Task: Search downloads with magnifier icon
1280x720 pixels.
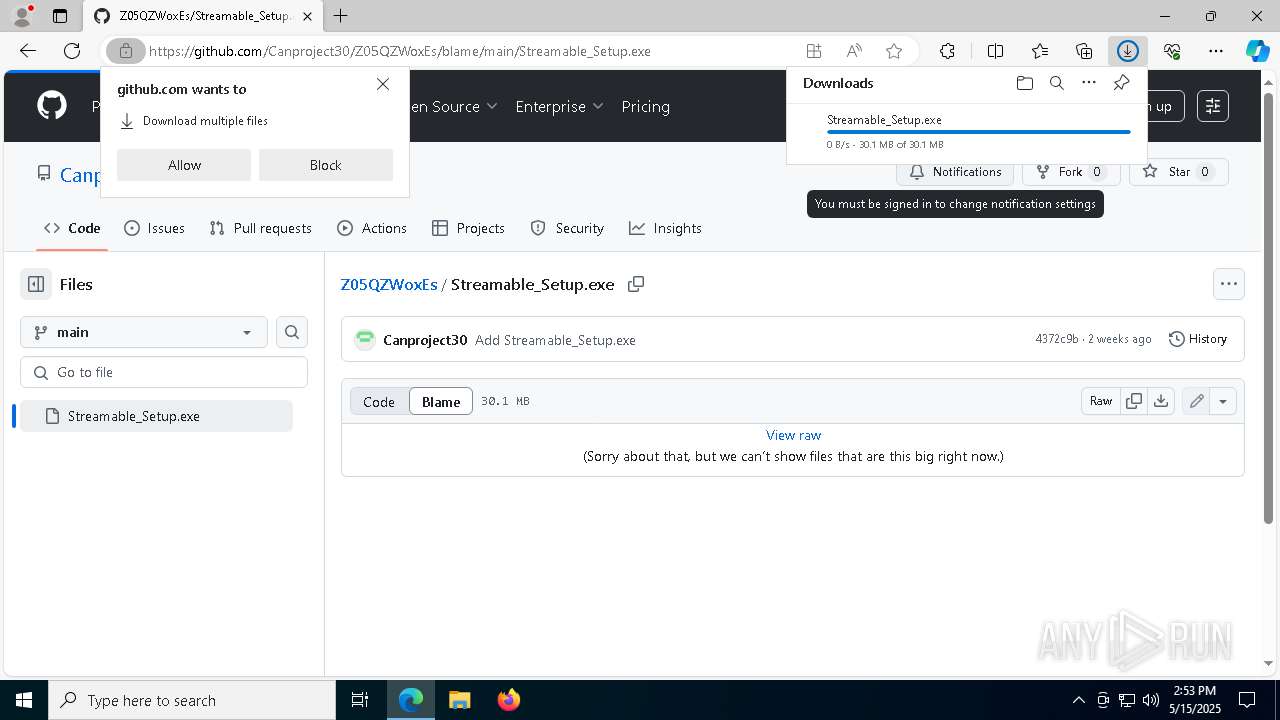Action: [x=1056, y=83]
